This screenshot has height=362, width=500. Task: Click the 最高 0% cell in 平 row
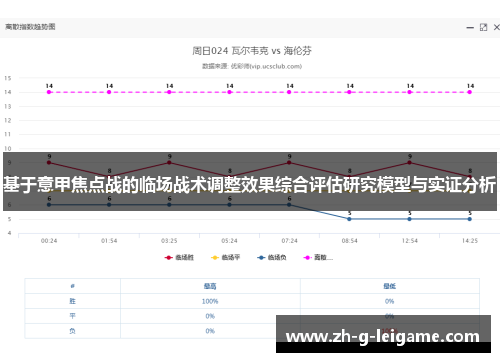pyautogui.click(x=210, y=316)
